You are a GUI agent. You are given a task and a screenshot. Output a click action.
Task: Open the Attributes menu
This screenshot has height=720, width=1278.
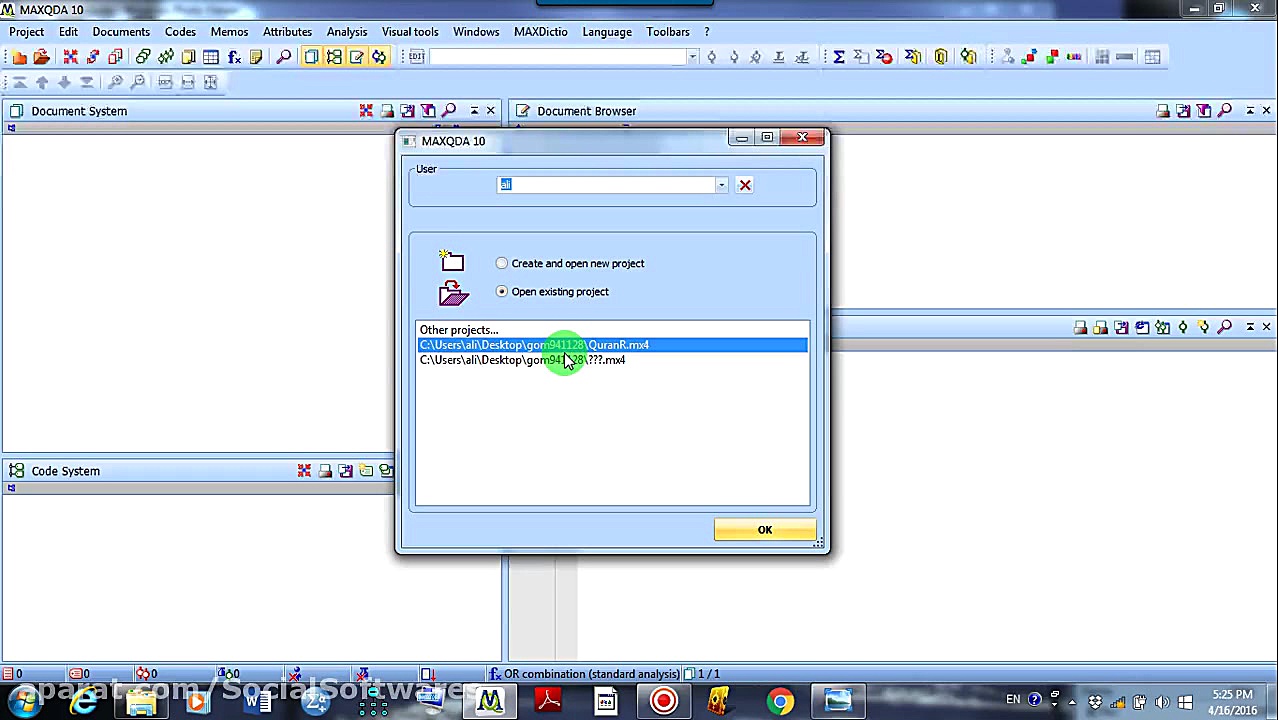coord(287,32)
